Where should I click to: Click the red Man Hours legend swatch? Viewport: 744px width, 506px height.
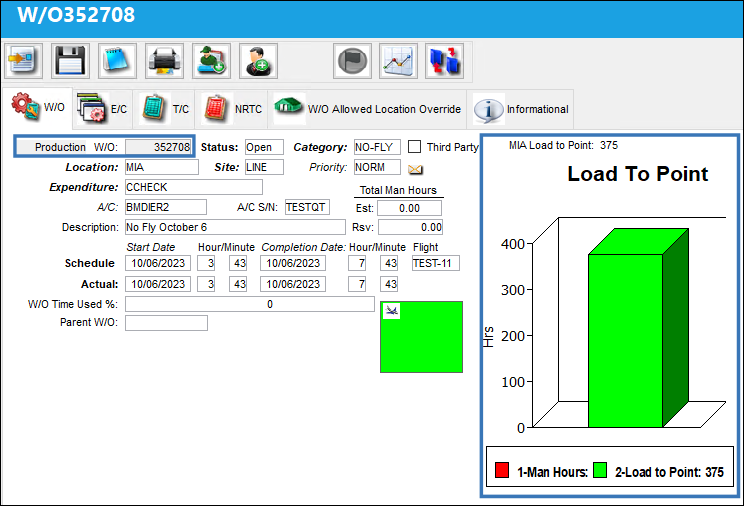[x=502, y=470]
